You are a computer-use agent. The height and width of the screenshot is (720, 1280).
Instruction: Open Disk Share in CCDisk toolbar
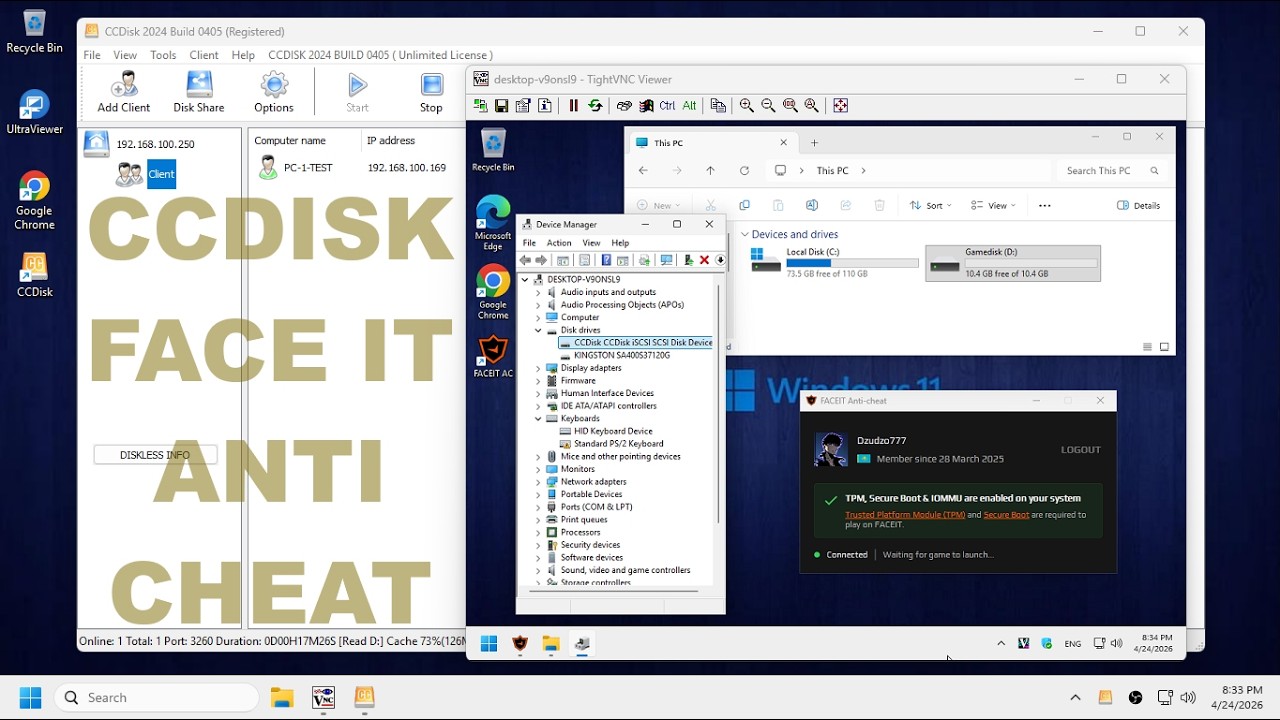199,92
